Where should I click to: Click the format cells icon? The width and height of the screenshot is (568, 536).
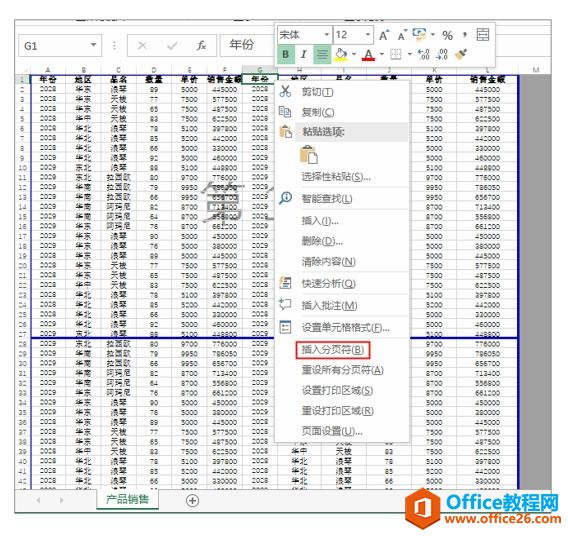(285, 327)
